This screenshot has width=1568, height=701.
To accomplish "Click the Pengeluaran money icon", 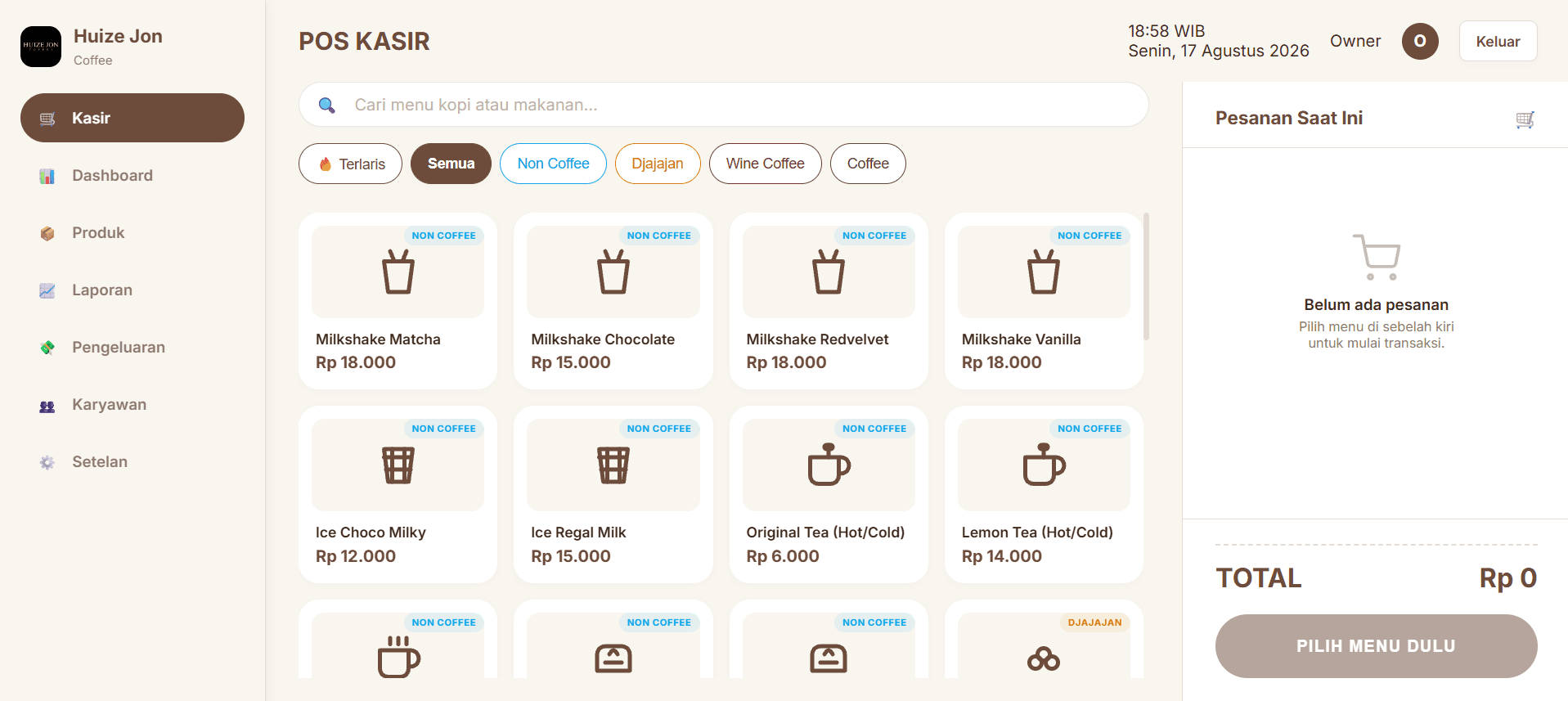I will [47, 348].
